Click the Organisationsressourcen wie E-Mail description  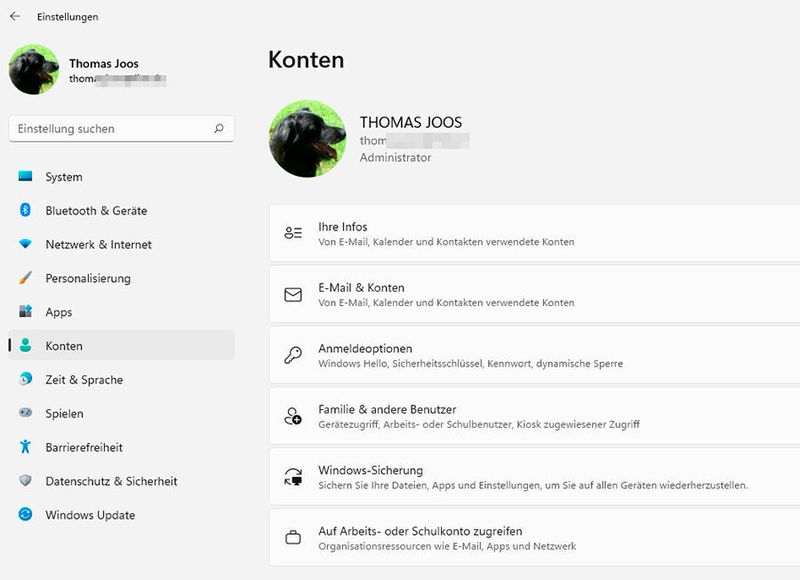447,546
